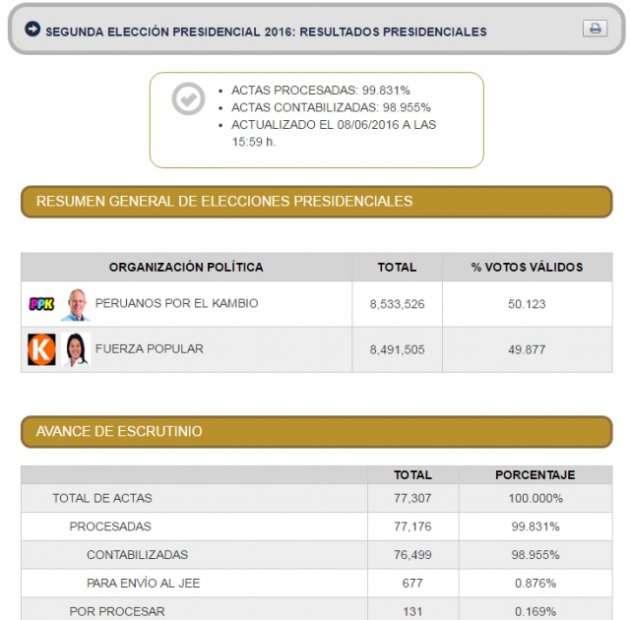Select the Fuerza Popular party name
Viewport: 630px width, 620px height.
149,349
